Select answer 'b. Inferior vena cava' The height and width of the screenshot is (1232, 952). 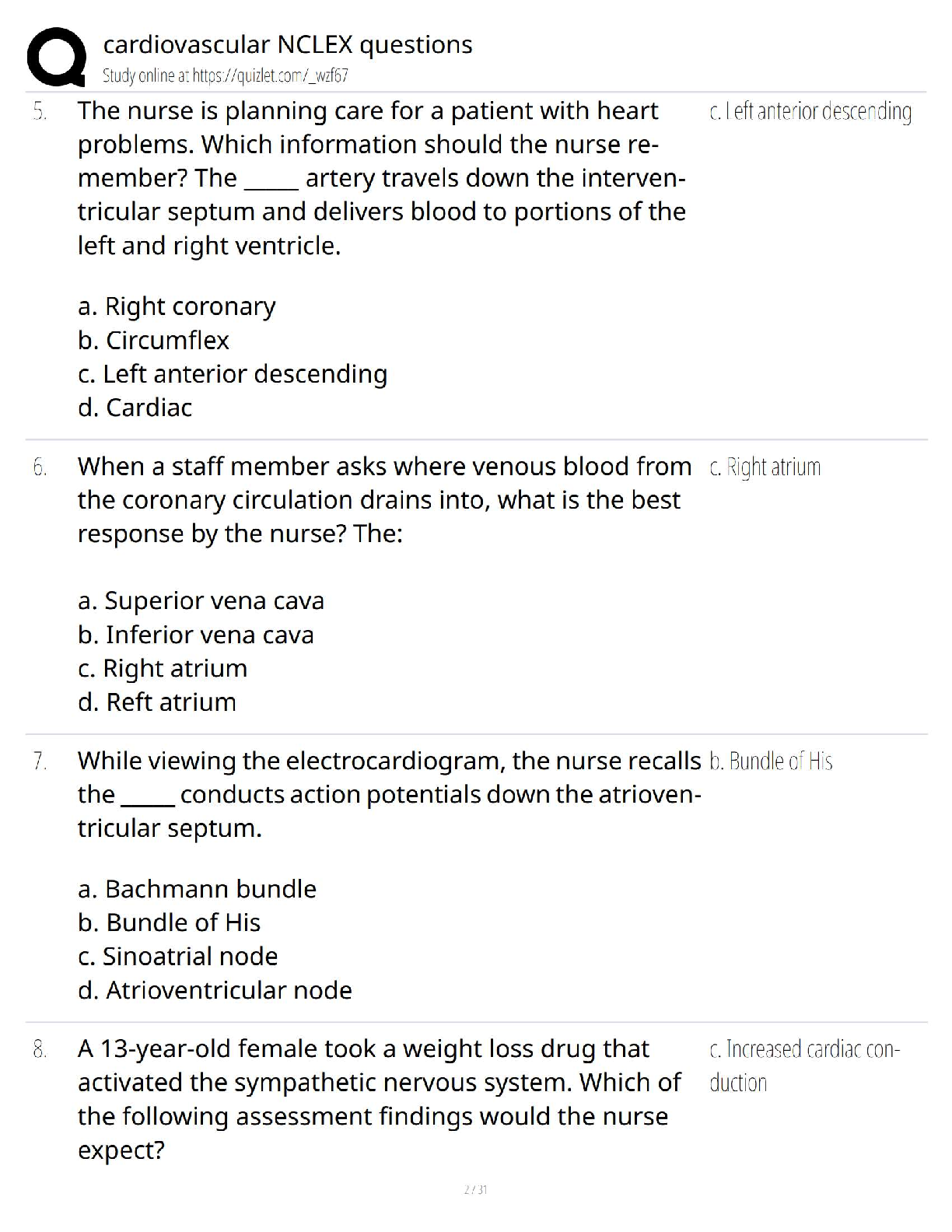tap(195, 635)
